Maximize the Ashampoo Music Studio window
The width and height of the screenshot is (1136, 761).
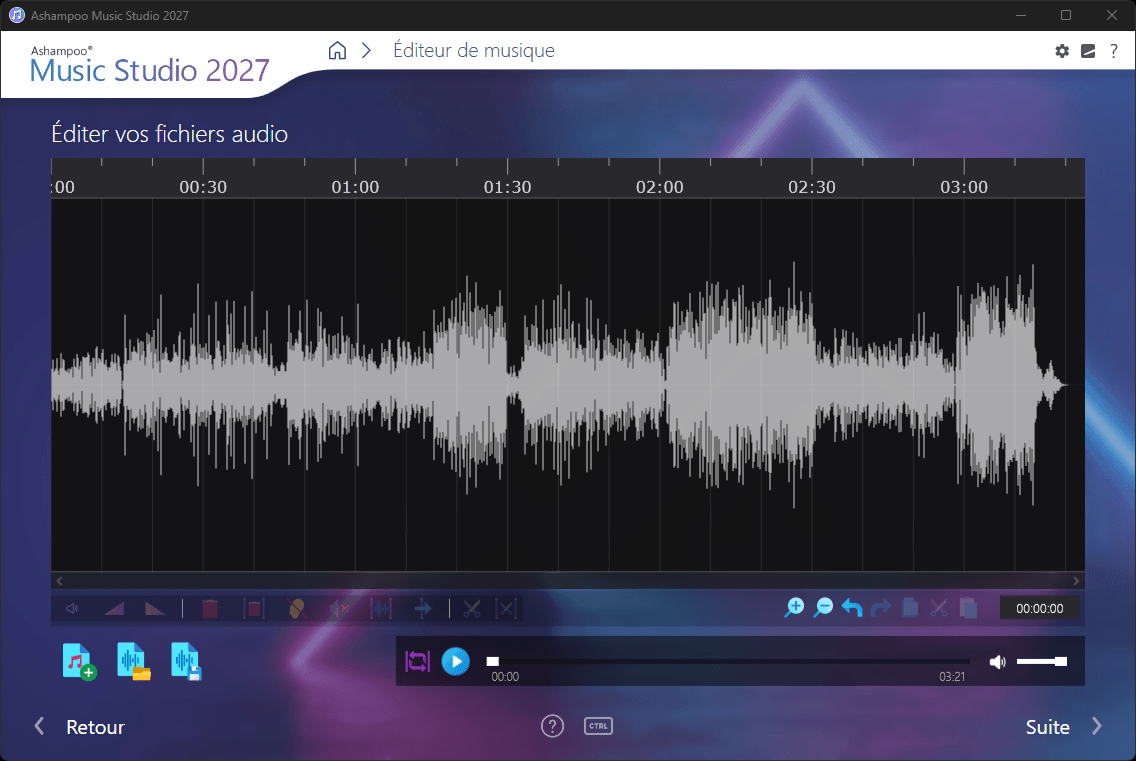(1066, 15)
